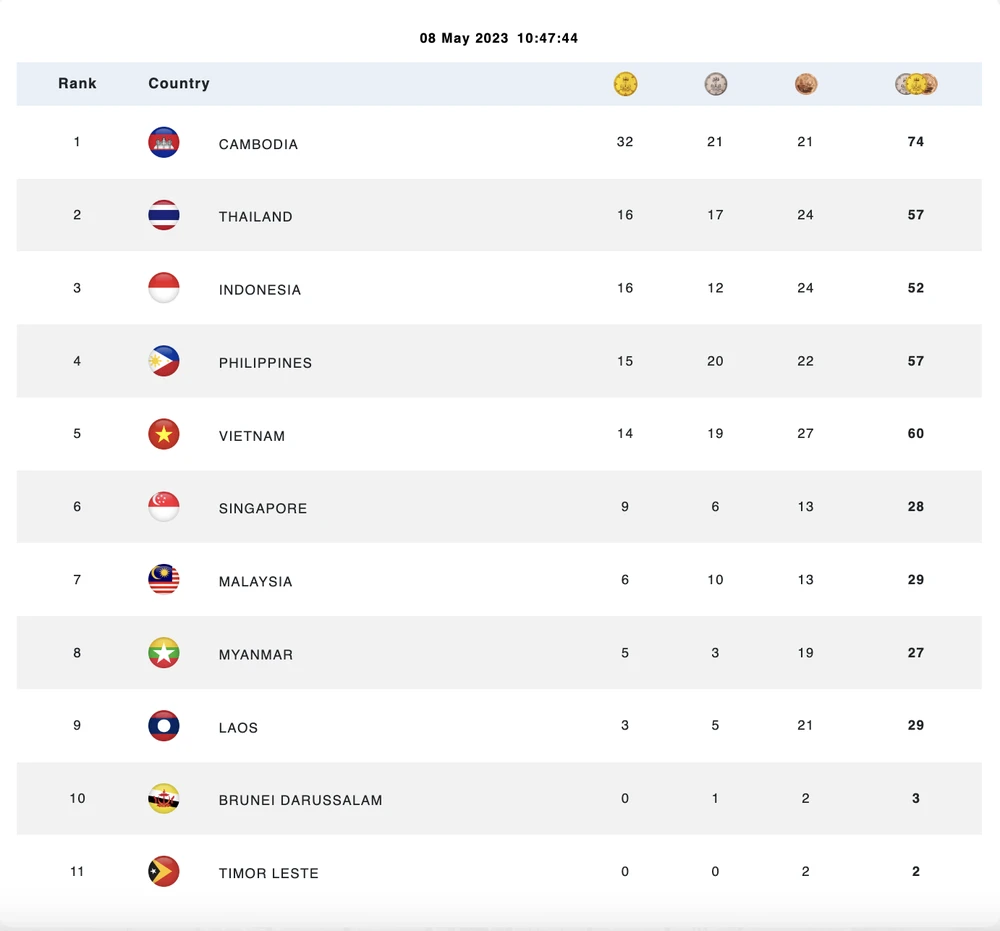Click the Singapore flag icon

[164, 507]
